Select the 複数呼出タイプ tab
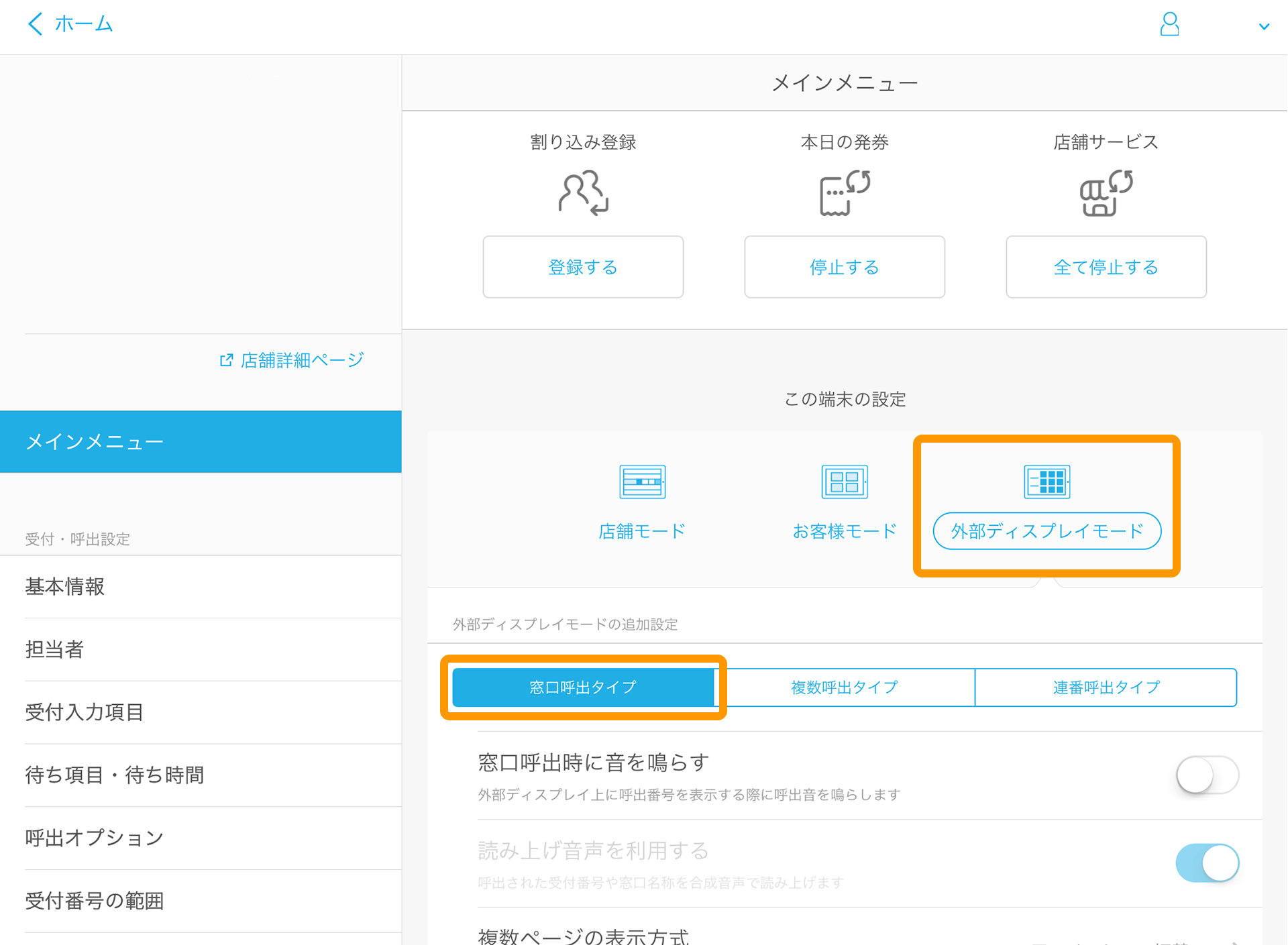The height and width of the screenshot is (945, 1288). pyautogui.click(x=844, y=687)
